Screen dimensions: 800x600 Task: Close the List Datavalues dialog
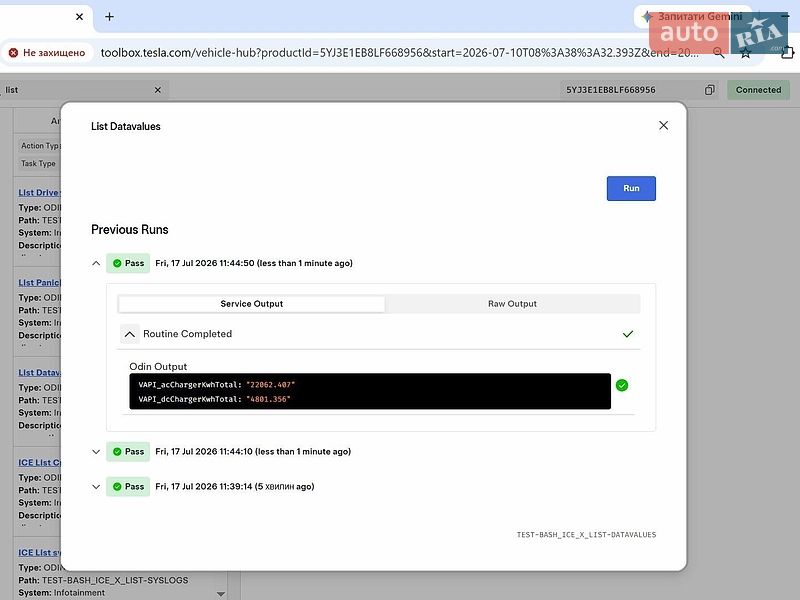[x=663, y=126]
